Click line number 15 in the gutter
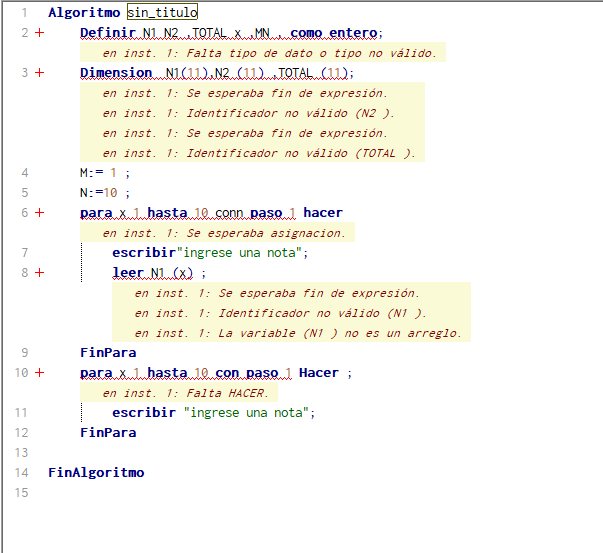Viewport: 603px width, 553px height. point(22,493)
